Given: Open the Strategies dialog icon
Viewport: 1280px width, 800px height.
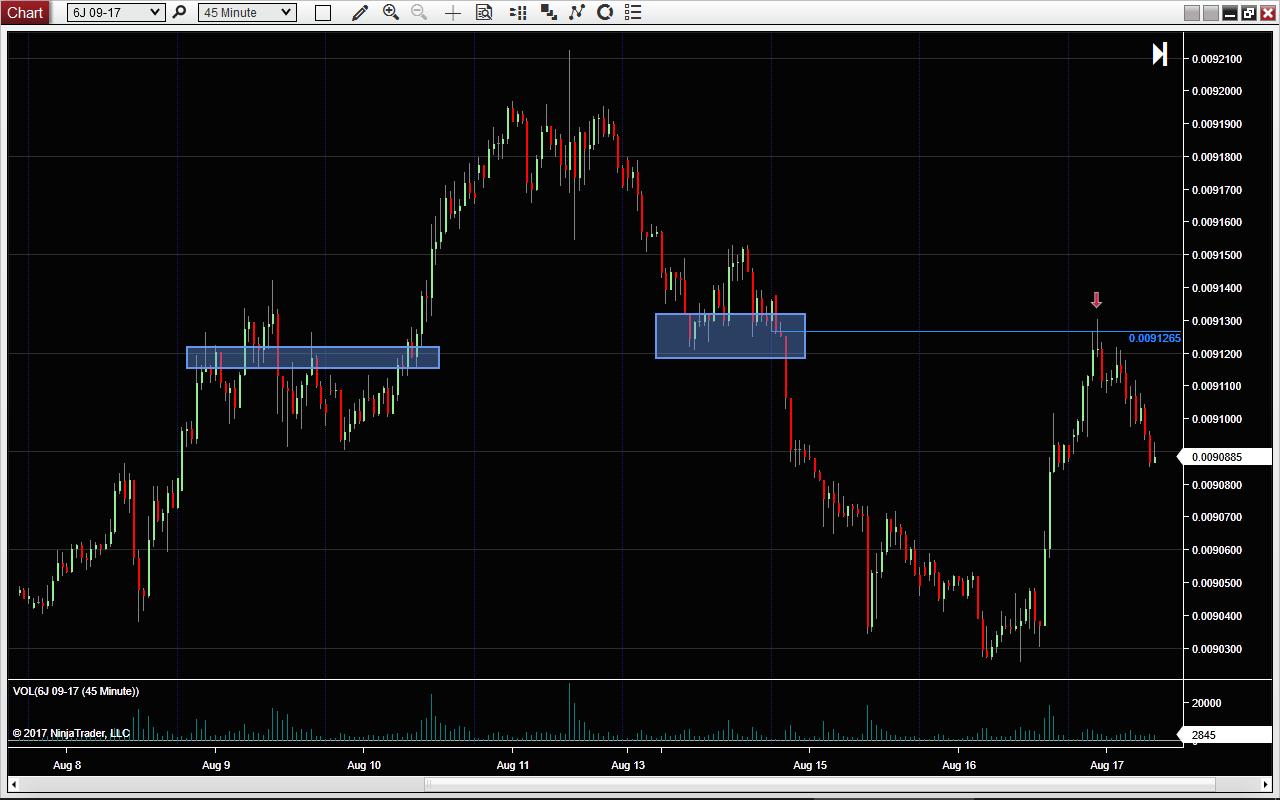Looking at the screenshot, I should (x=604, y=13).
